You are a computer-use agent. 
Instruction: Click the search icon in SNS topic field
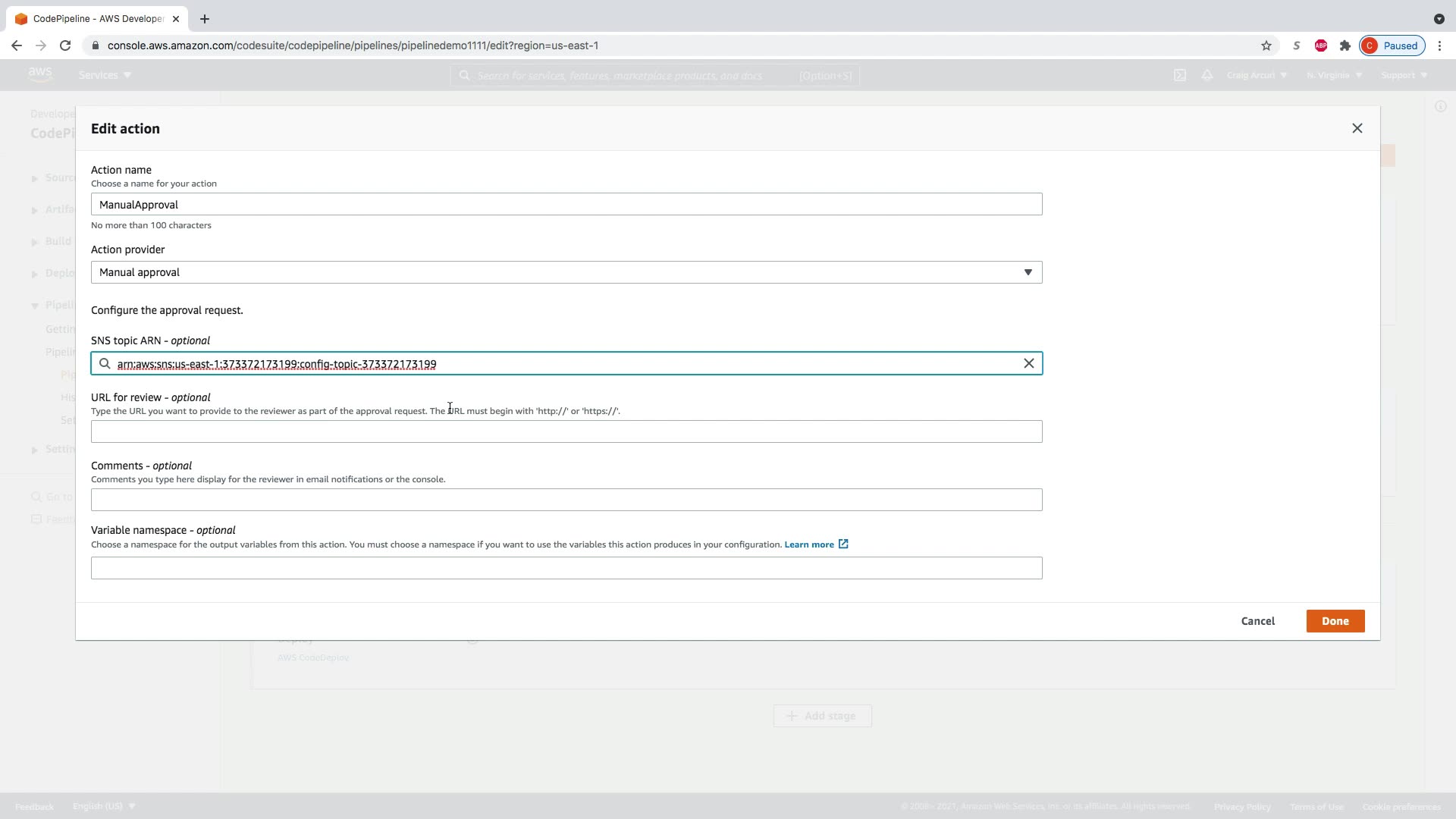[x=105, y=364]
